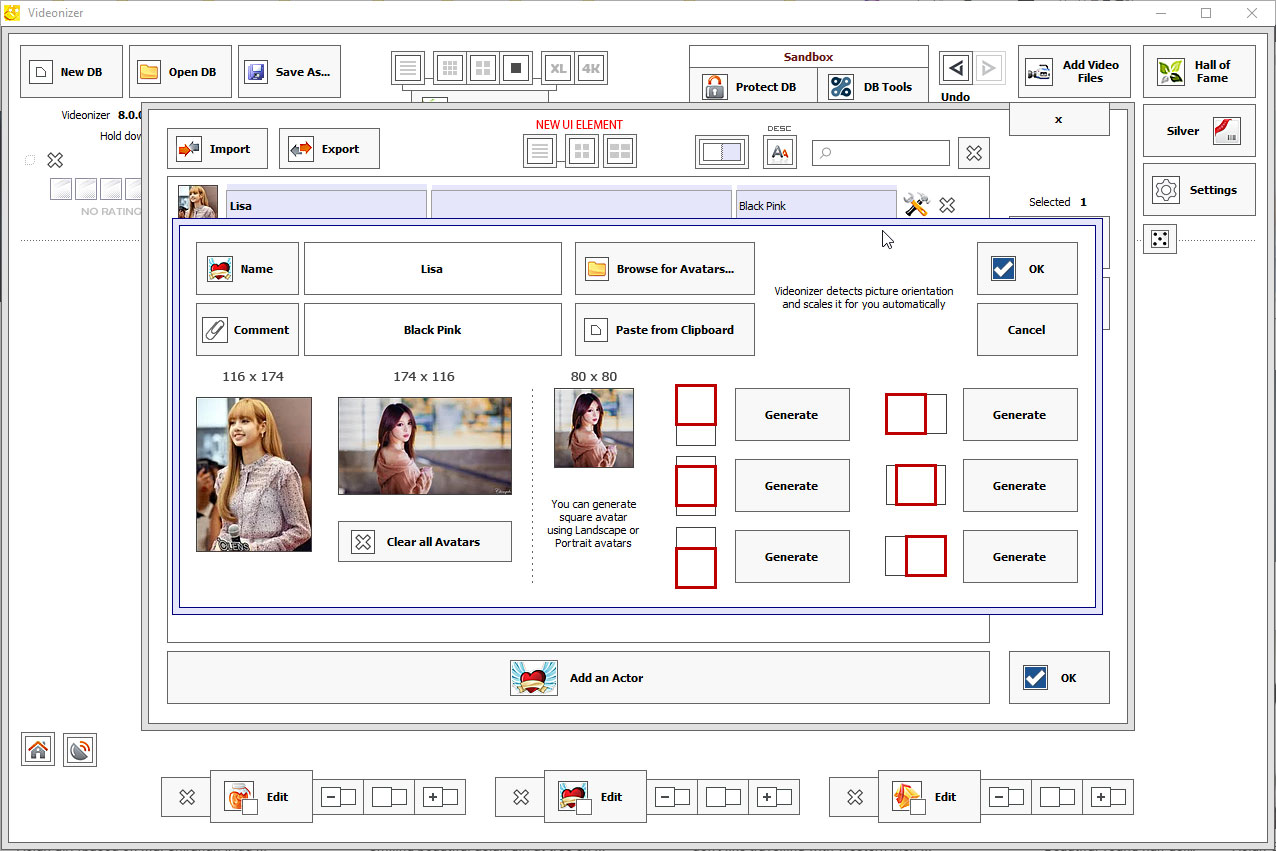Viewport: 1276px width, 851px height.
Task: Switch actors window to four-tile grid layout
Action: (584, 151)
